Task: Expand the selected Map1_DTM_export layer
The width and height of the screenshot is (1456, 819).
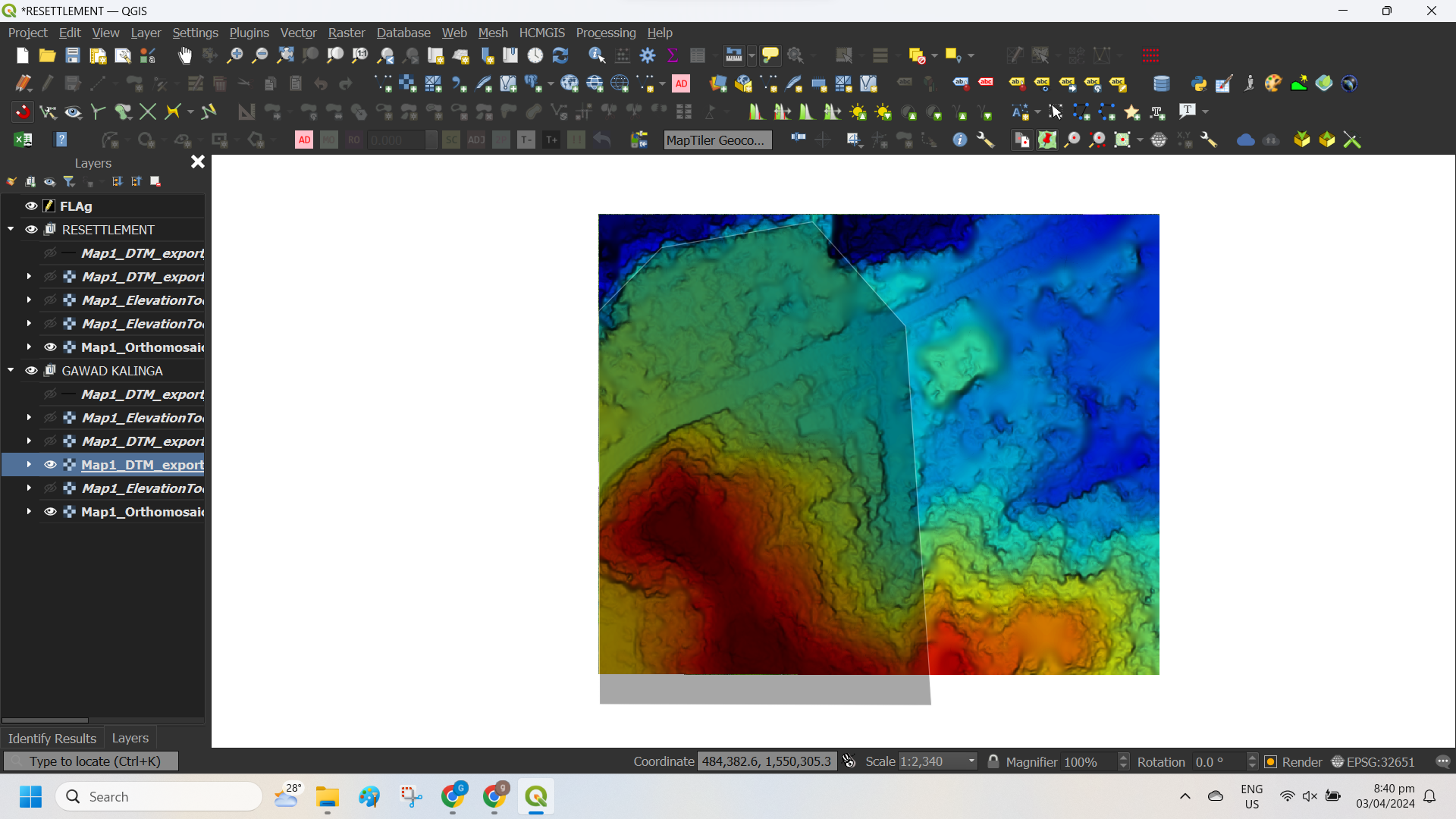Action: (x=29, y=464)
